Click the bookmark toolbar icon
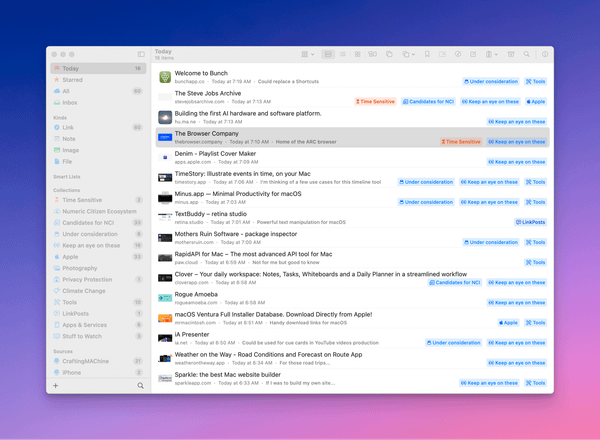Image resolution: width=600 pixels, height=440 pixels. 427,54
